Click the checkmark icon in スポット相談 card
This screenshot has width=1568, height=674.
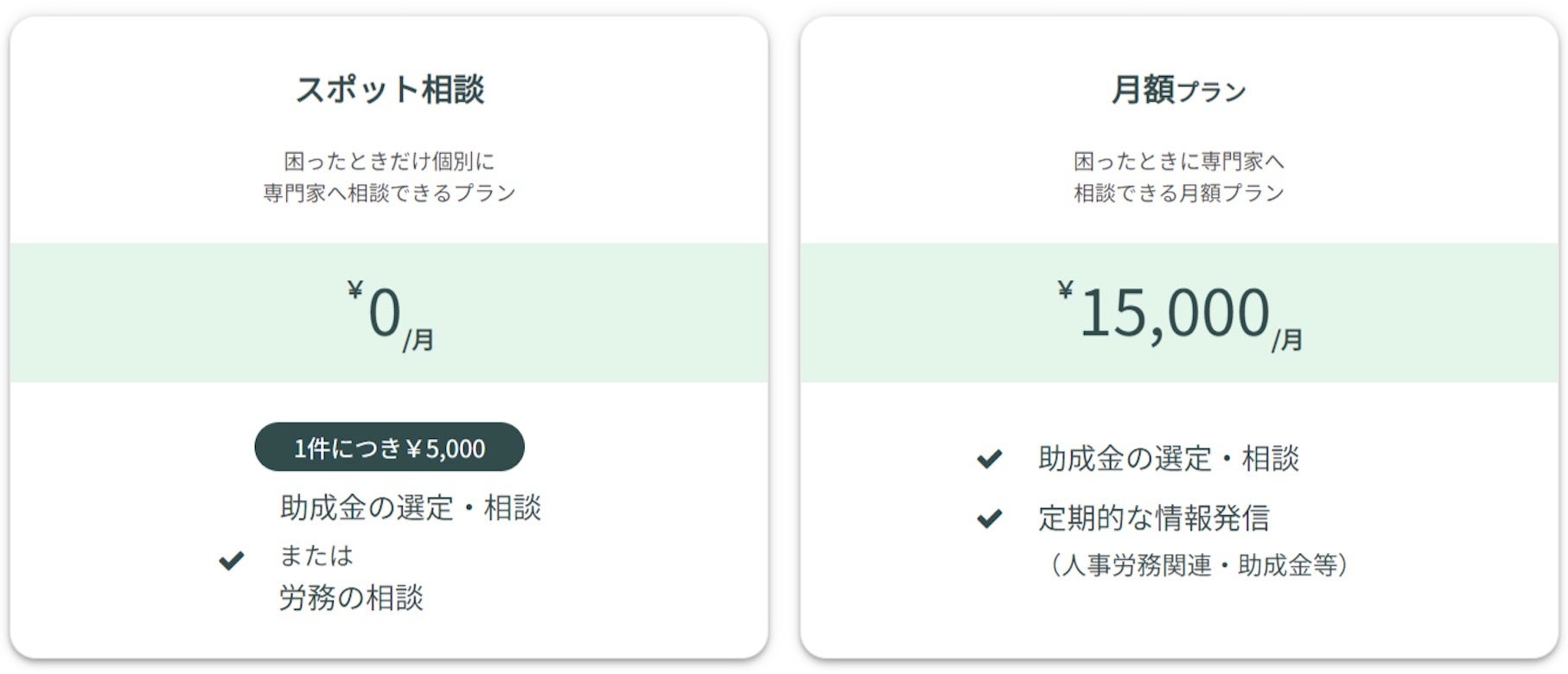[232, 561]
